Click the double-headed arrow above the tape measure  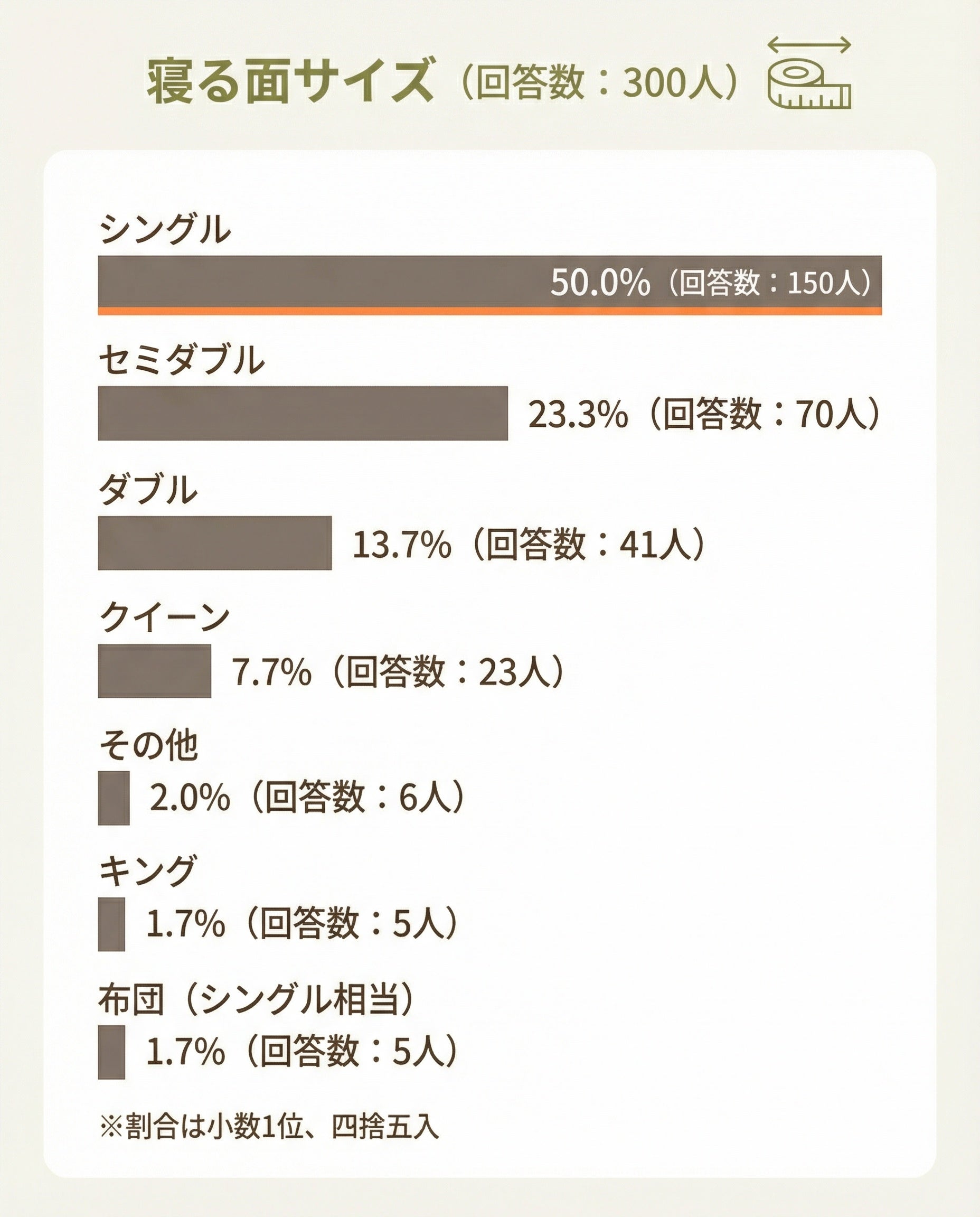(x=809, y=44)
